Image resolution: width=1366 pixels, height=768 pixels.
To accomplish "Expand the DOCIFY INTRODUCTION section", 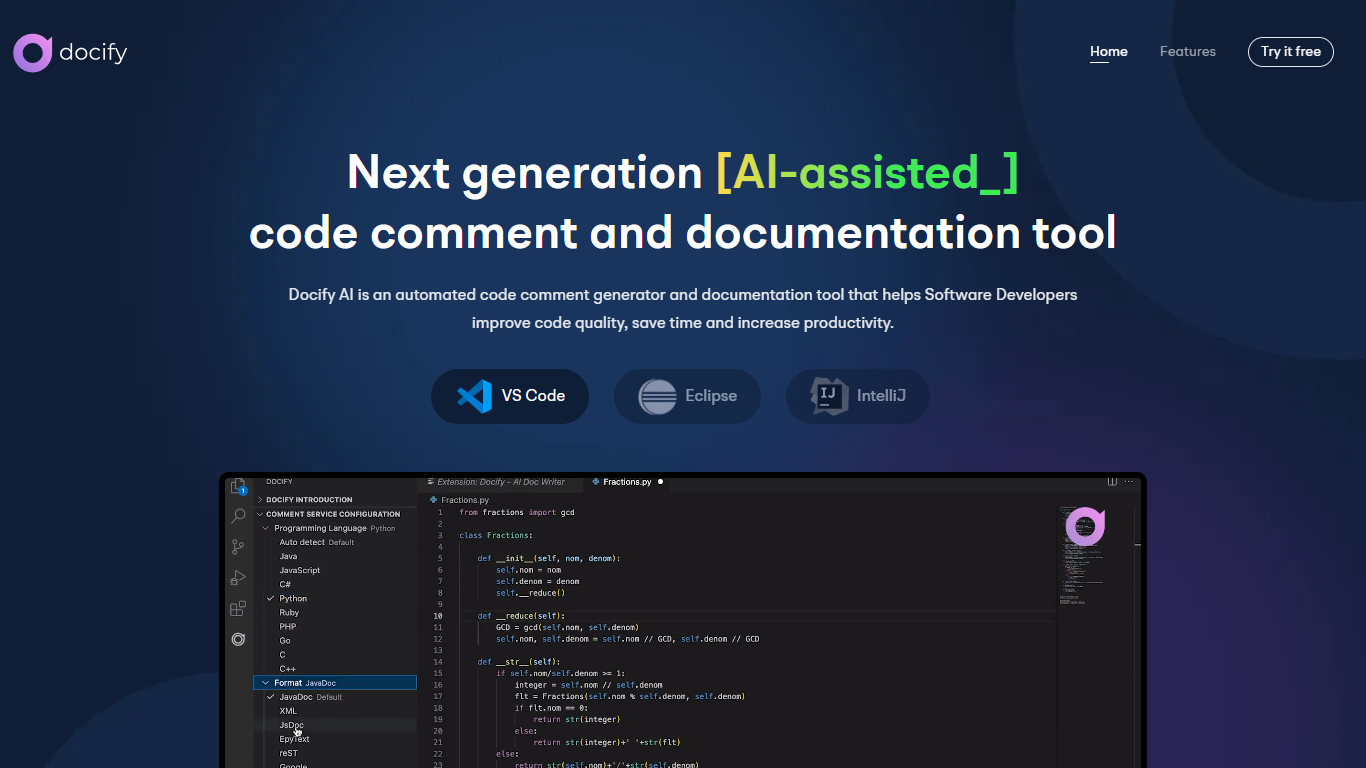I will click(x=335, y=500).
